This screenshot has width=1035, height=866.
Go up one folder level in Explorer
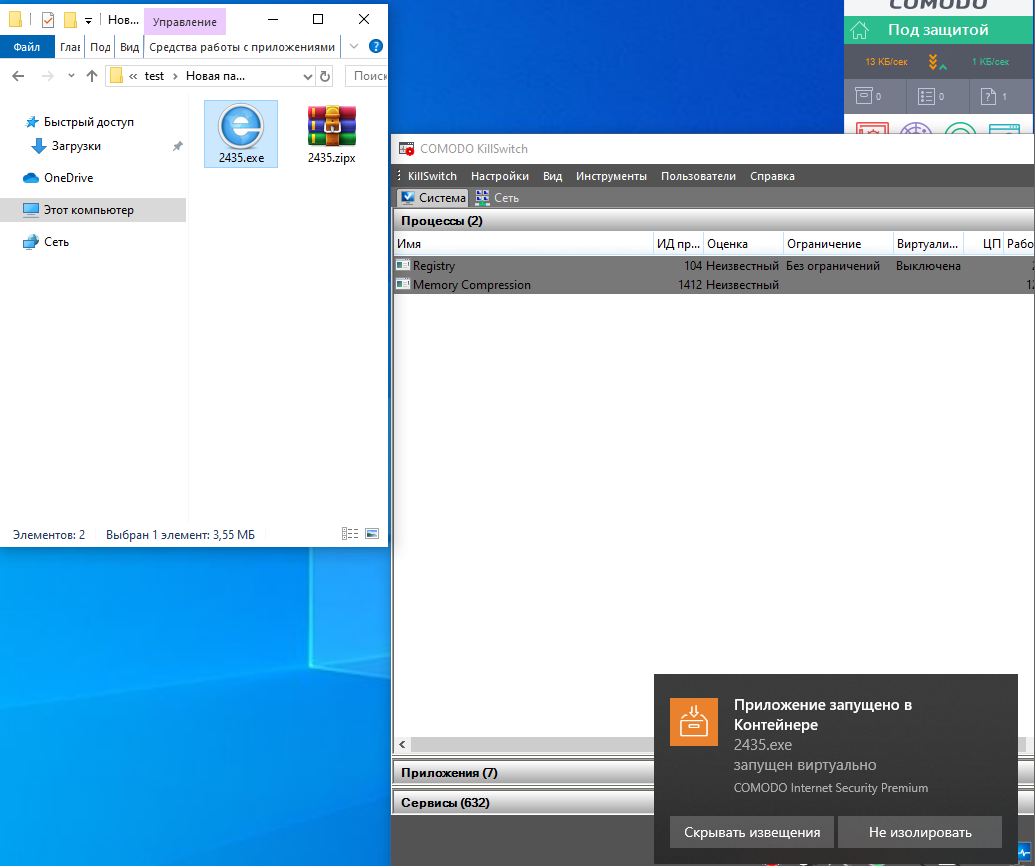coord(92,76)
